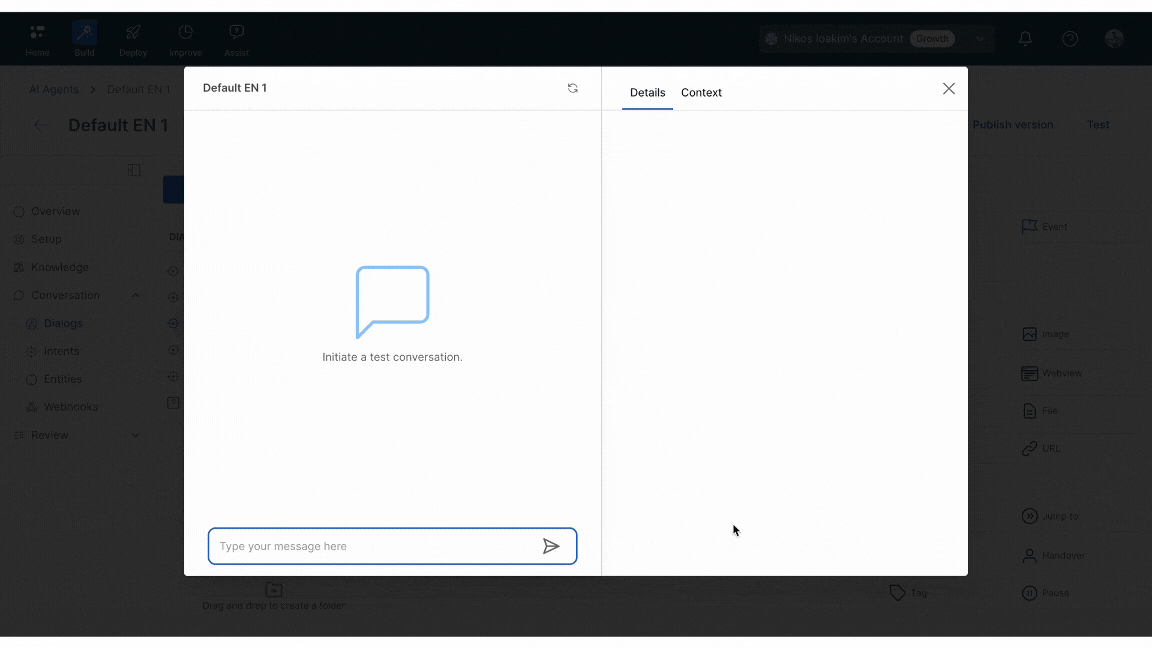This screenshot has width=1152, height=648.
Task: Open the Assist section
Action: [x=236, y=40]
